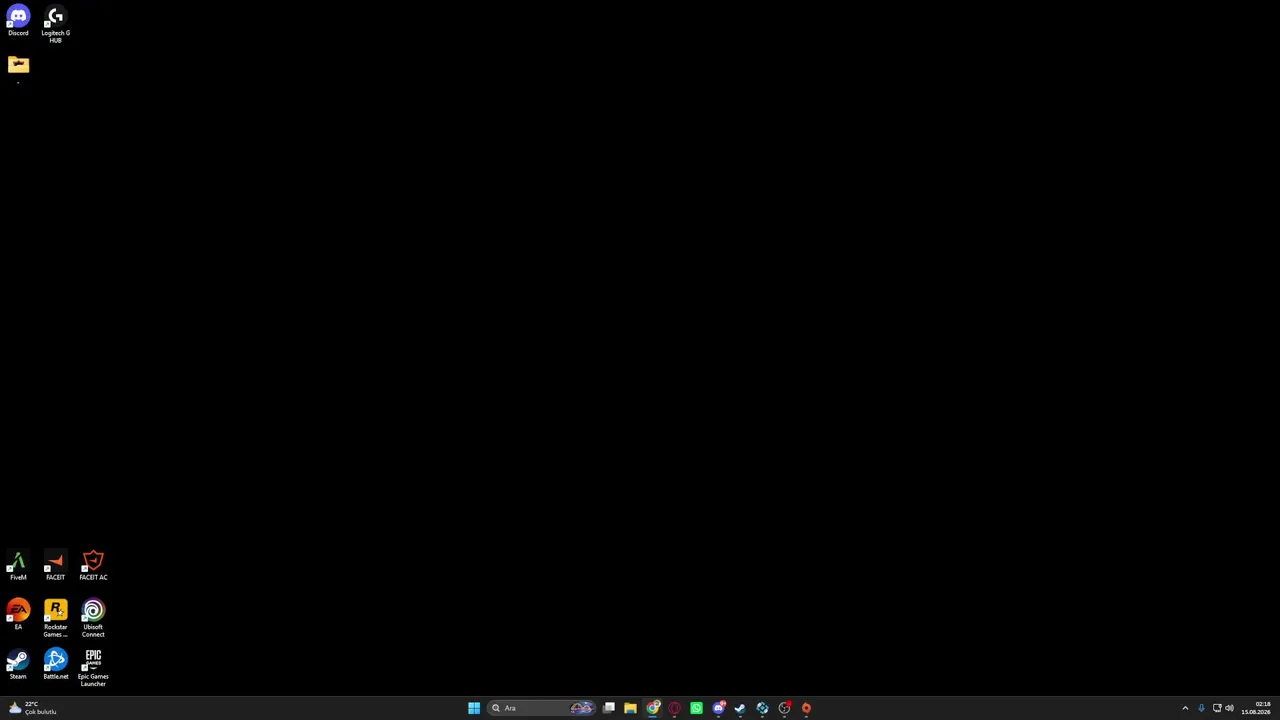The height and width of the screenshot is (720, 1280).
Task: Select the Steam desktop shortcut
Action: click(18, 665)
